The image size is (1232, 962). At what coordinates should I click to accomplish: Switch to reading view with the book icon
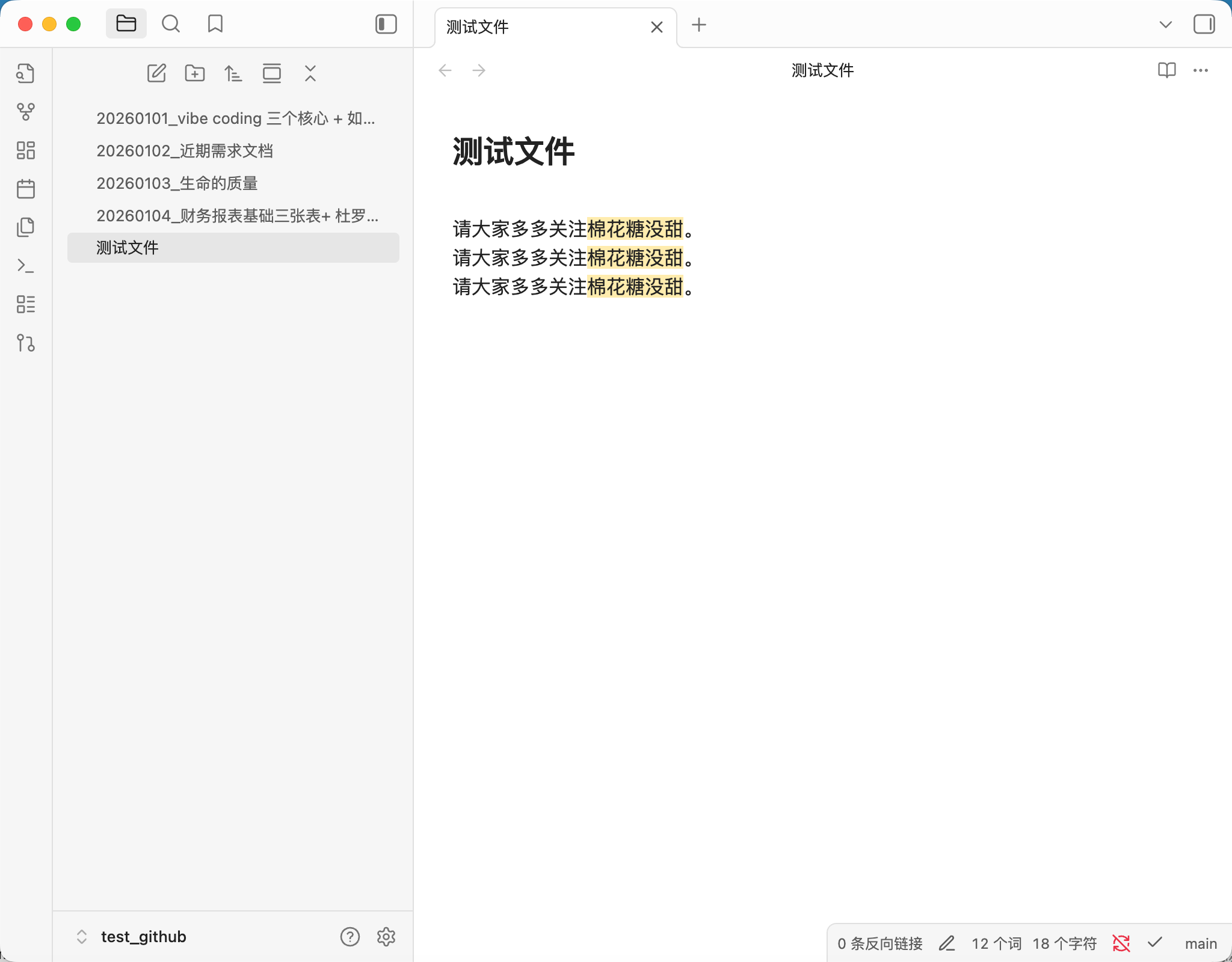click(x=1166, y=70)
